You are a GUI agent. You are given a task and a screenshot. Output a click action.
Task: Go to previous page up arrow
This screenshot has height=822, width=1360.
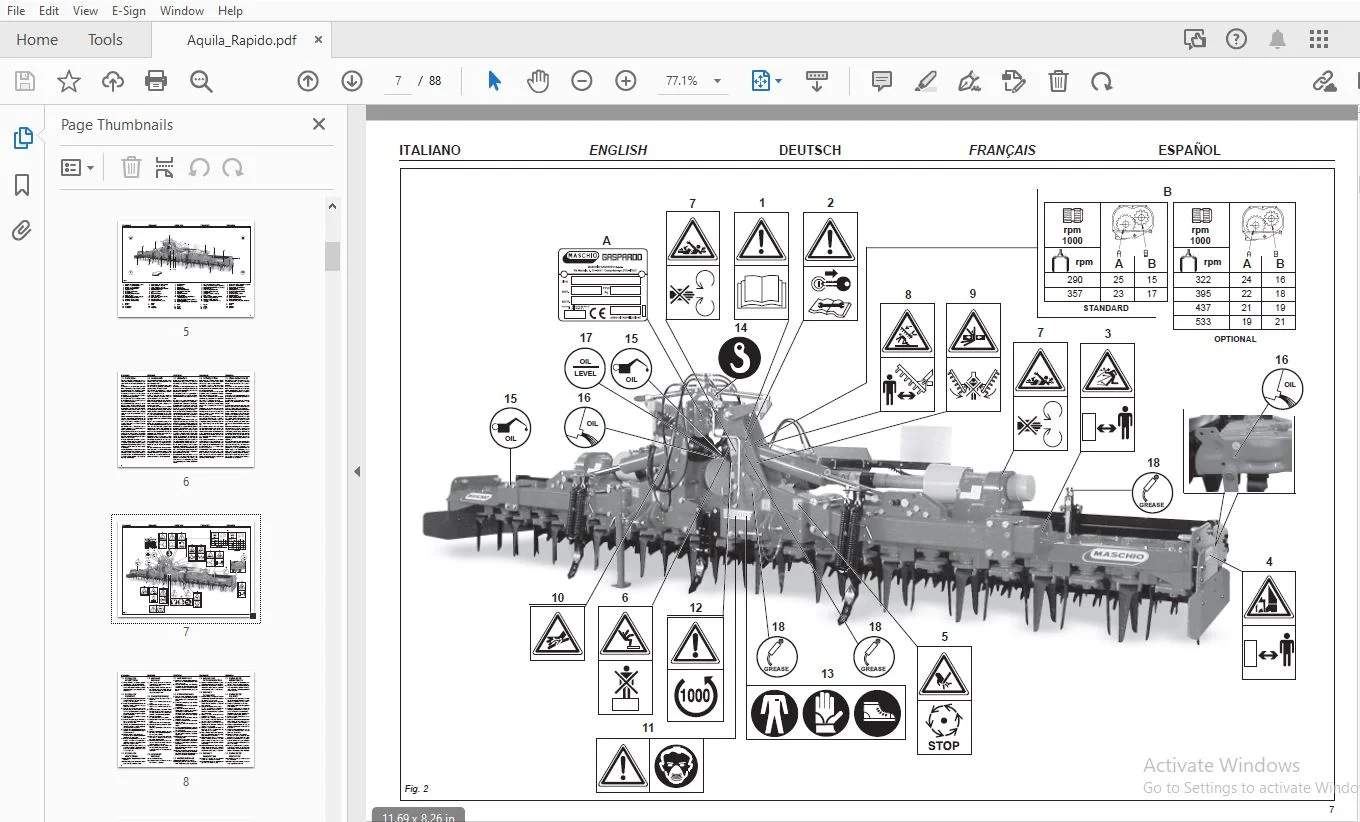308,81
